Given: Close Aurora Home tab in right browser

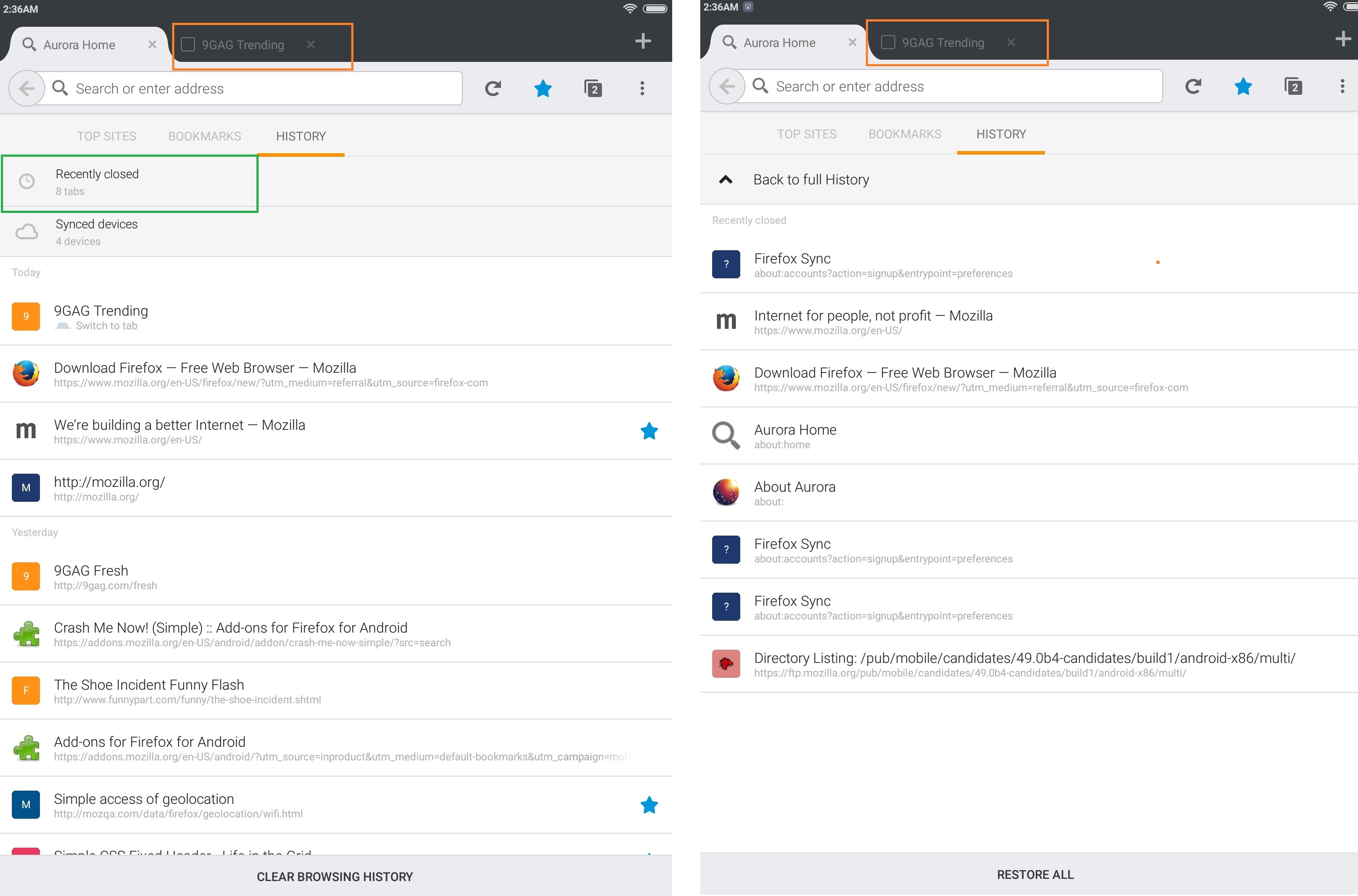Looking at the screenshot, I should click(x=852, y=42).
